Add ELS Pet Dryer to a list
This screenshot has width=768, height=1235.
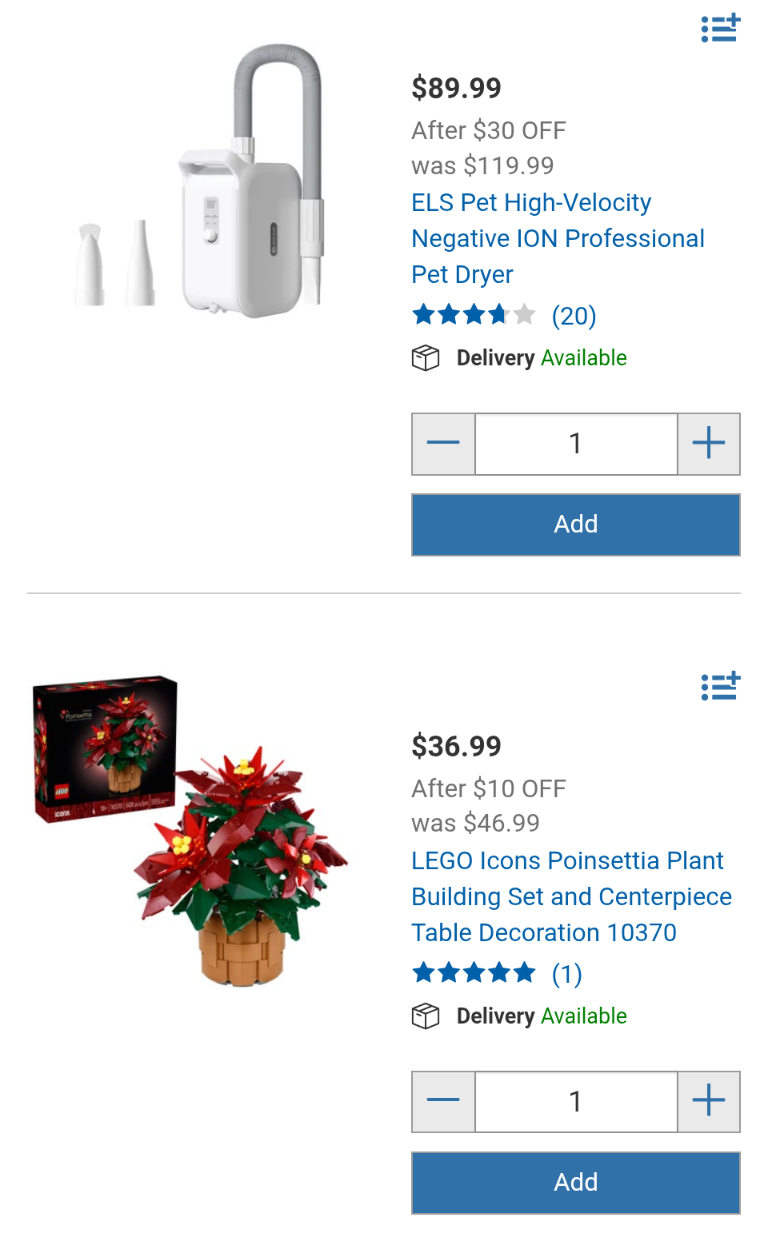click(720, 28)
